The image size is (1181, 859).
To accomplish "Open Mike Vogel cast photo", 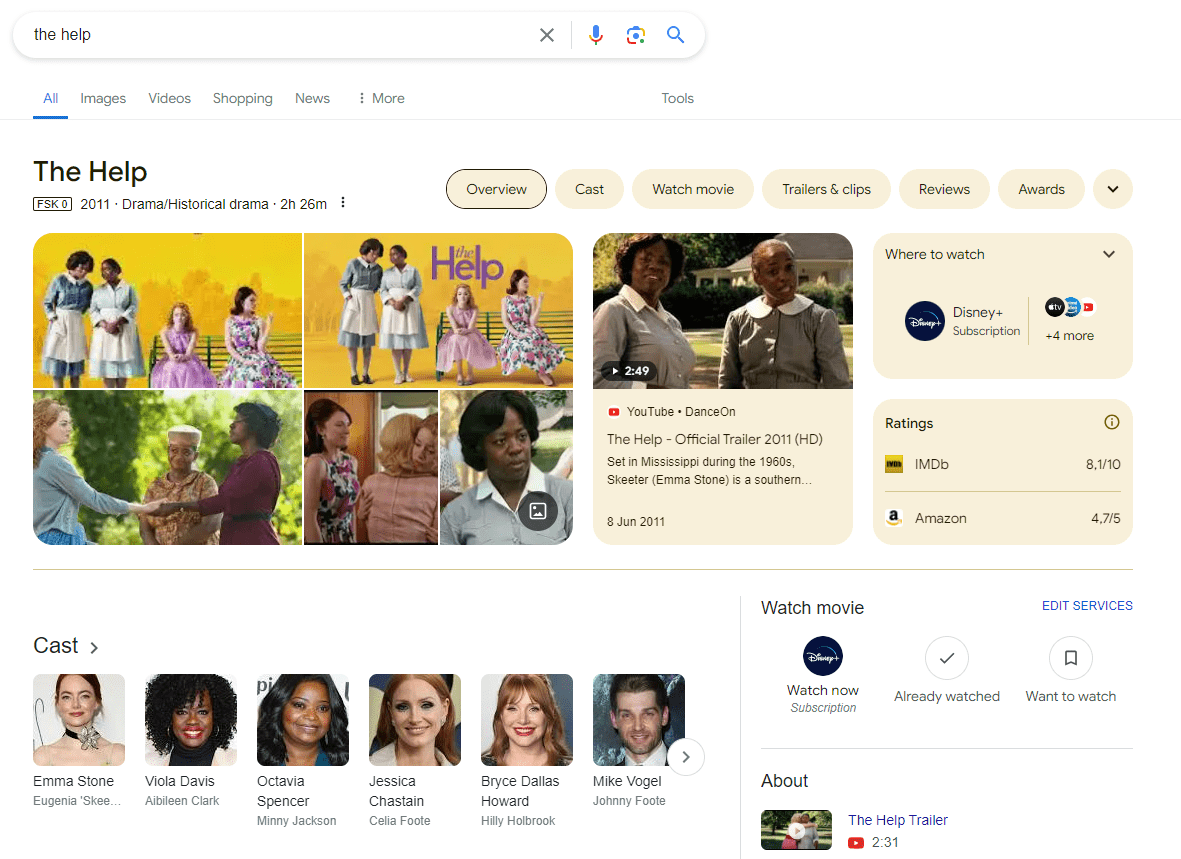I will tap(639, 720).
